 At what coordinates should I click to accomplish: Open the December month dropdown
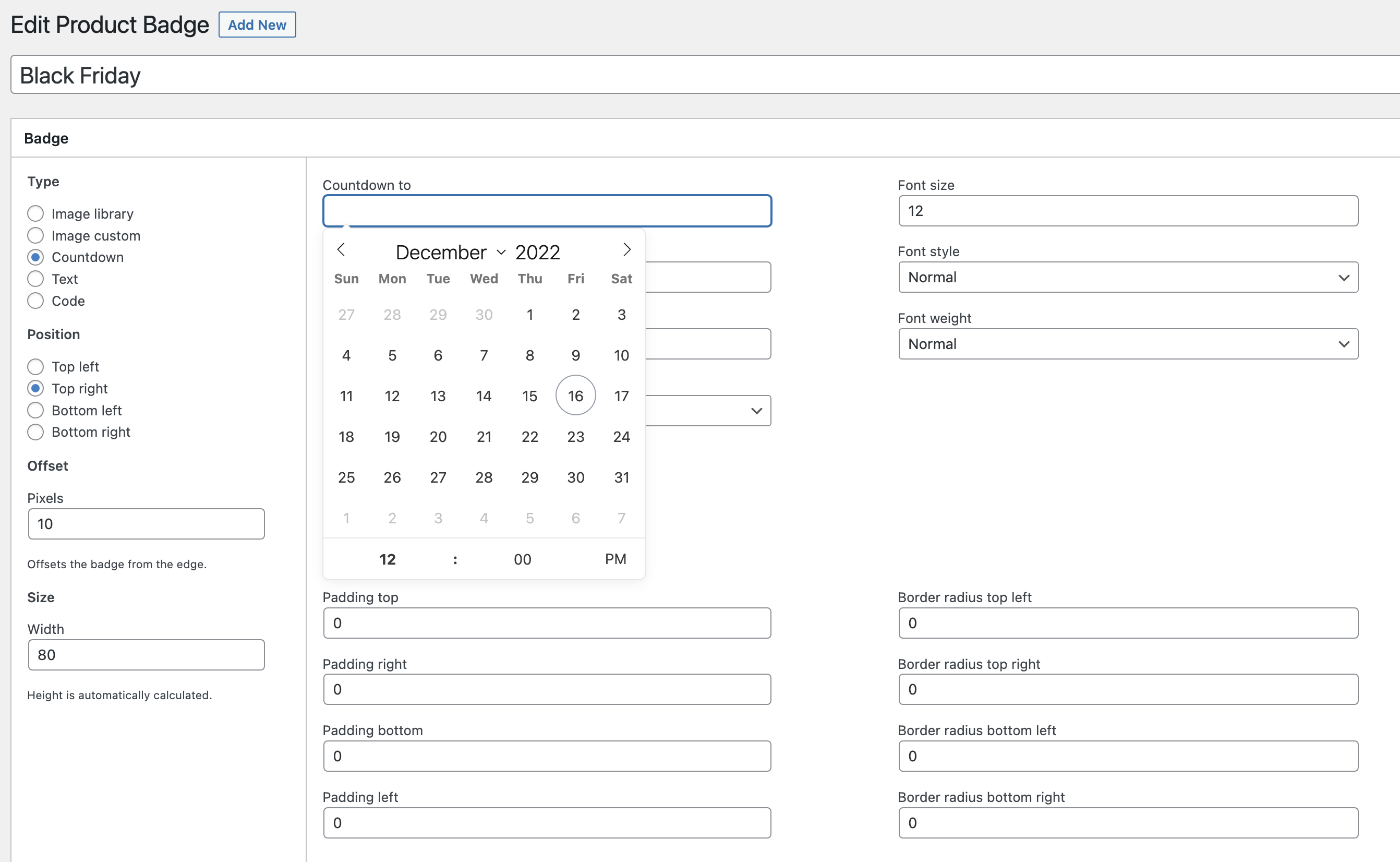tap(450, 253)
